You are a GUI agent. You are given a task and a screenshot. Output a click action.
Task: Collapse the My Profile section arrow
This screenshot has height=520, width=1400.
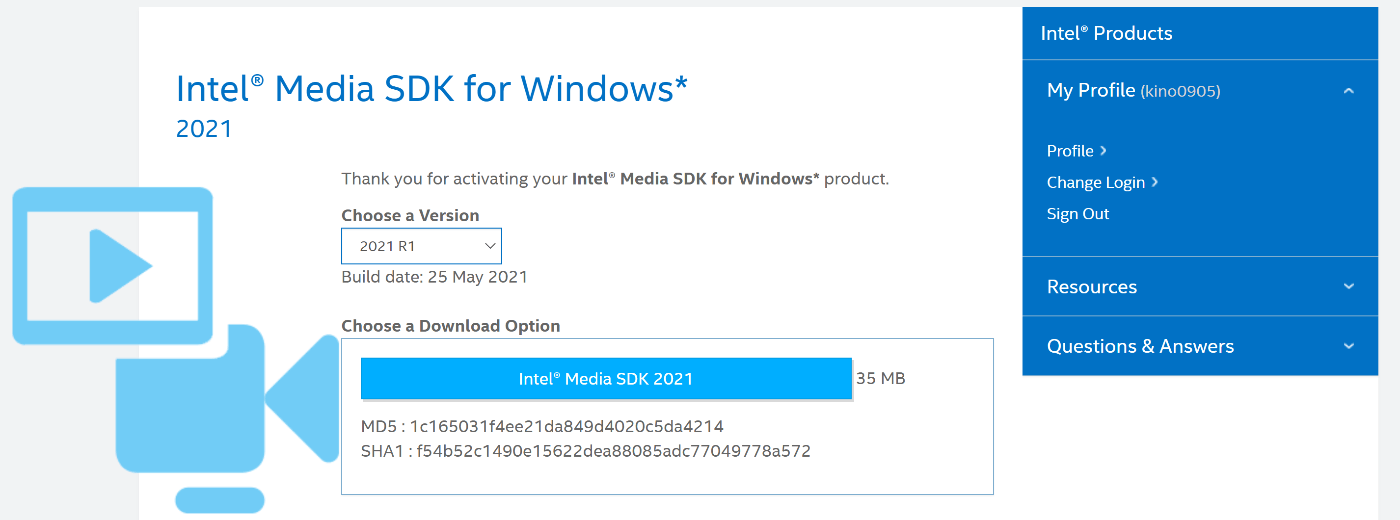1348,91
